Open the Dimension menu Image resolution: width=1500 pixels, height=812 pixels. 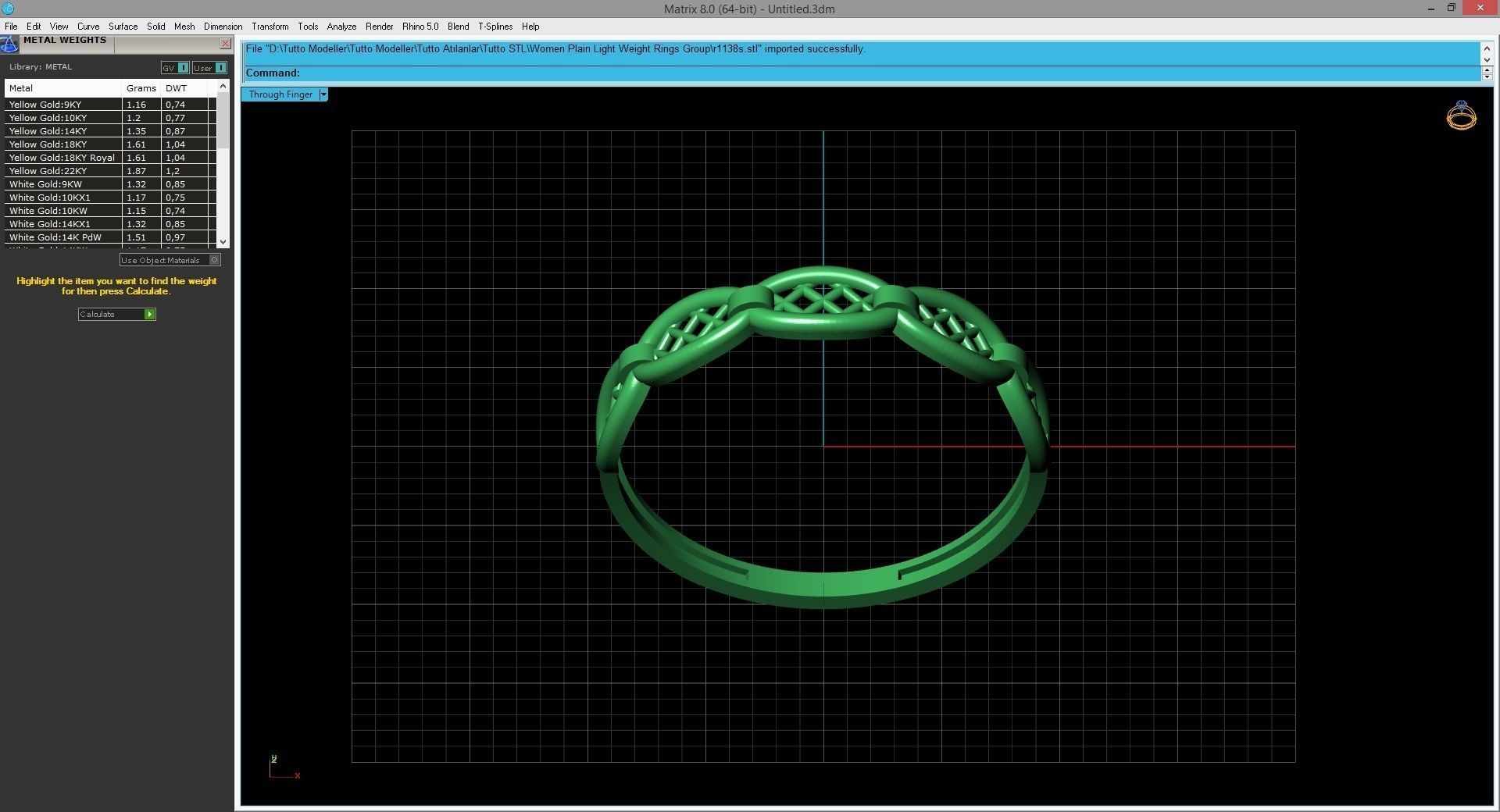tap(223, 27)
